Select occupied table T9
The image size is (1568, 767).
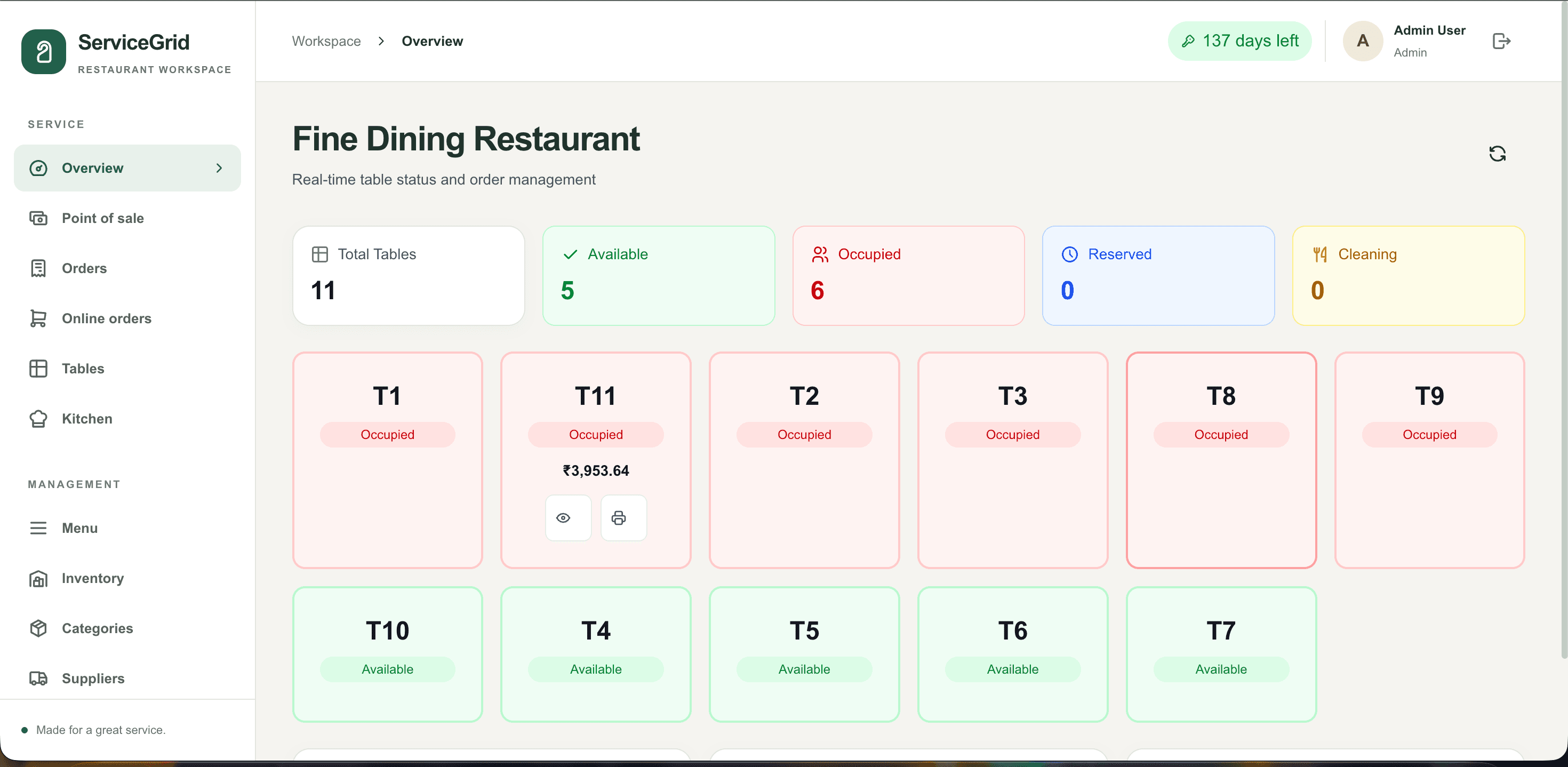1429,460
